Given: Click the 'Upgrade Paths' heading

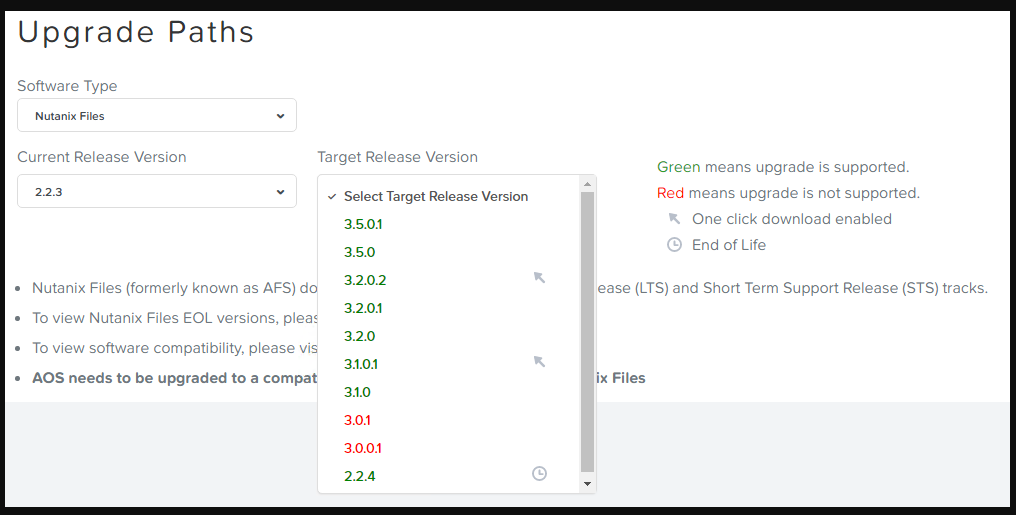Looking at the screenshot, I should (x=135, y=32).
